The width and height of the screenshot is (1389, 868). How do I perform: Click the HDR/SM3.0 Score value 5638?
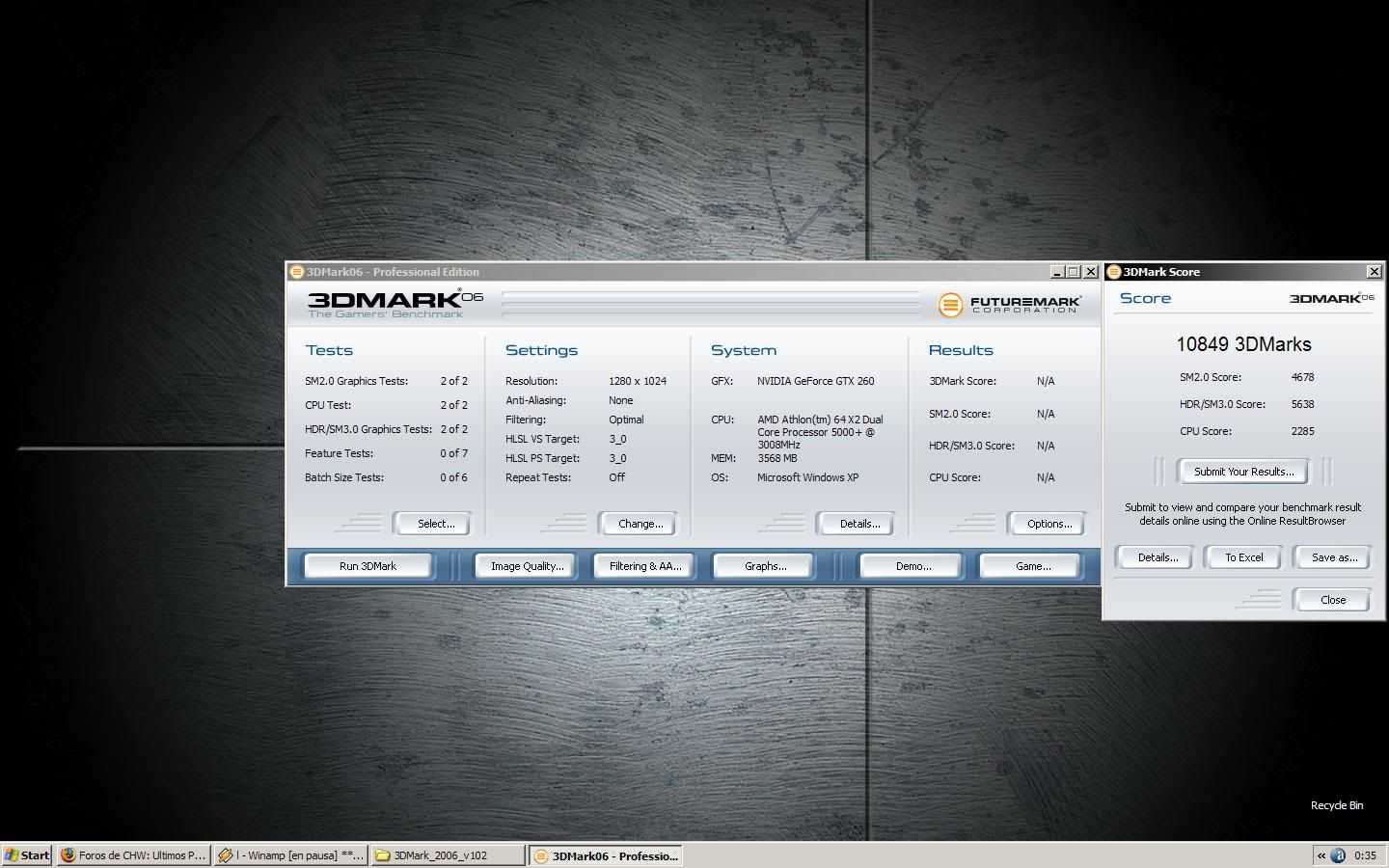[x=1302, y=404]
